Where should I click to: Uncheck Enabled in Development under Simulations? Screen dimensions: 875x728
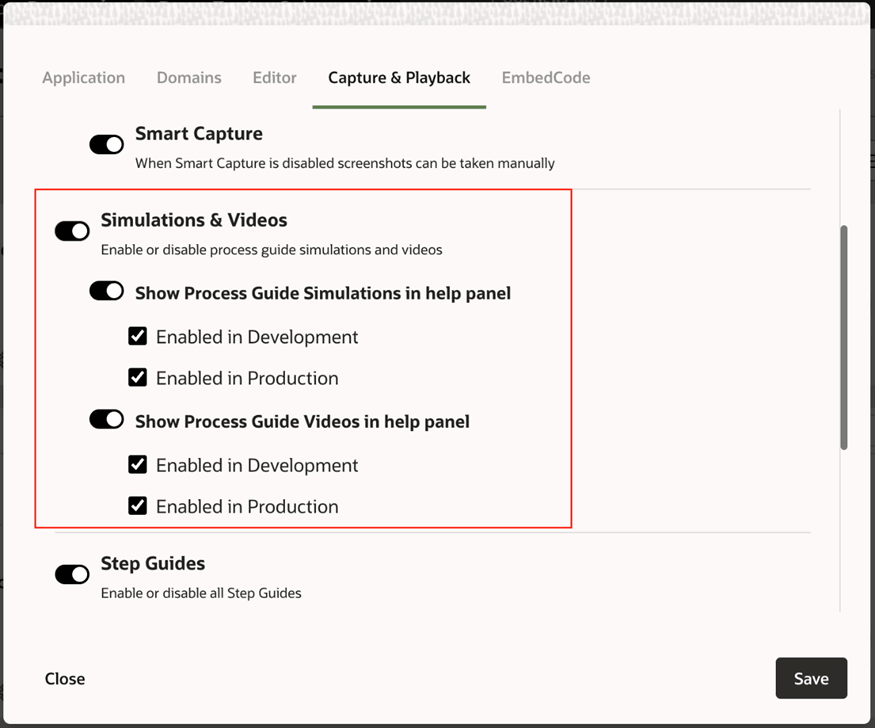137,336
